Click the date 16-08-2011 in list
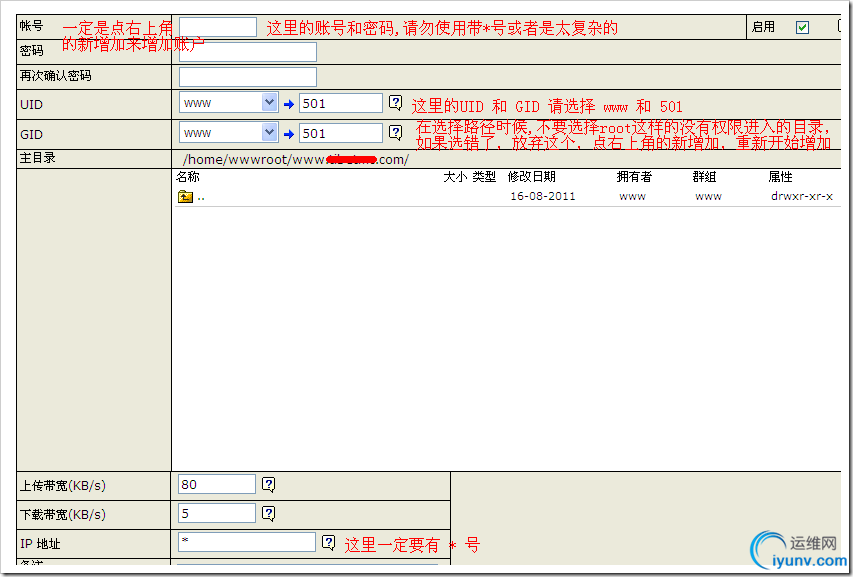853x577 pixels. [542, 196]
